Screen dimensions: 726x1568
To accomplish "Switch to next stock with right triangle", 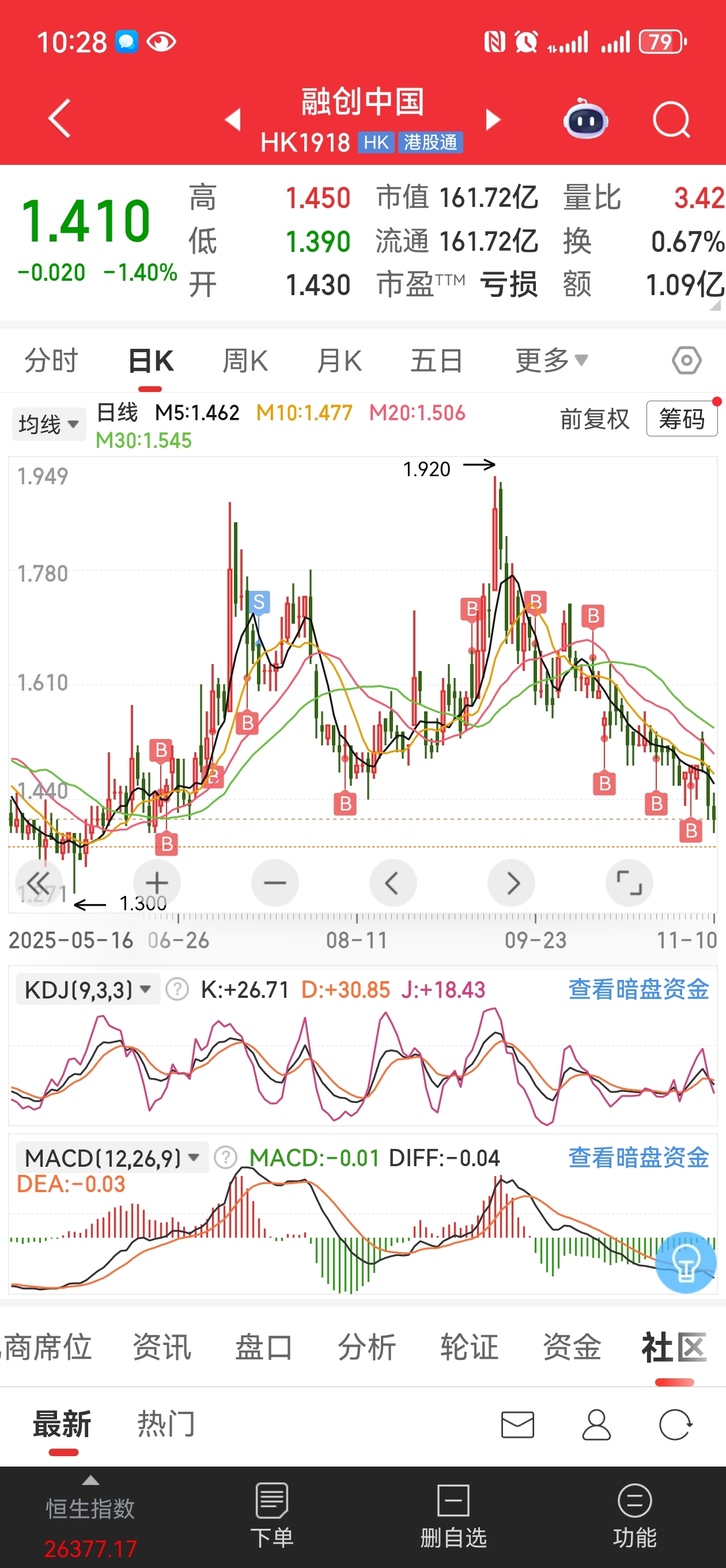I will 493,119.
